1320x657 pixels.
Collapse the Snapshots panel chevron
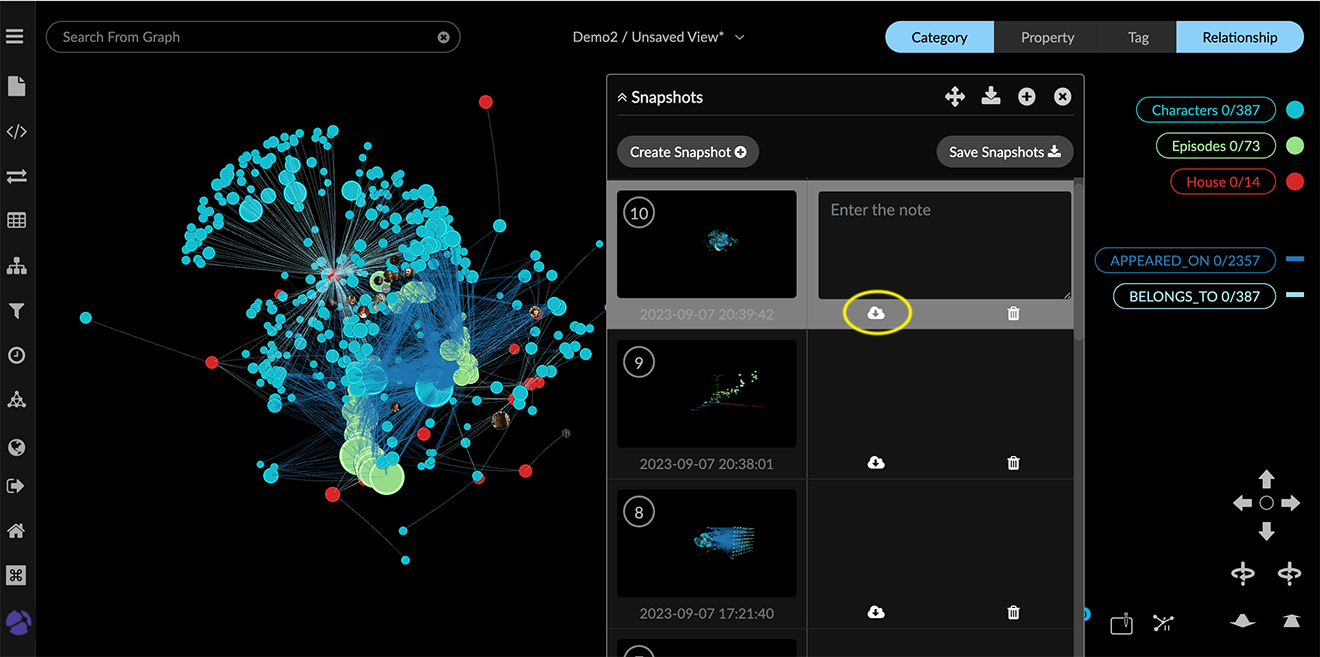[622, 98]
